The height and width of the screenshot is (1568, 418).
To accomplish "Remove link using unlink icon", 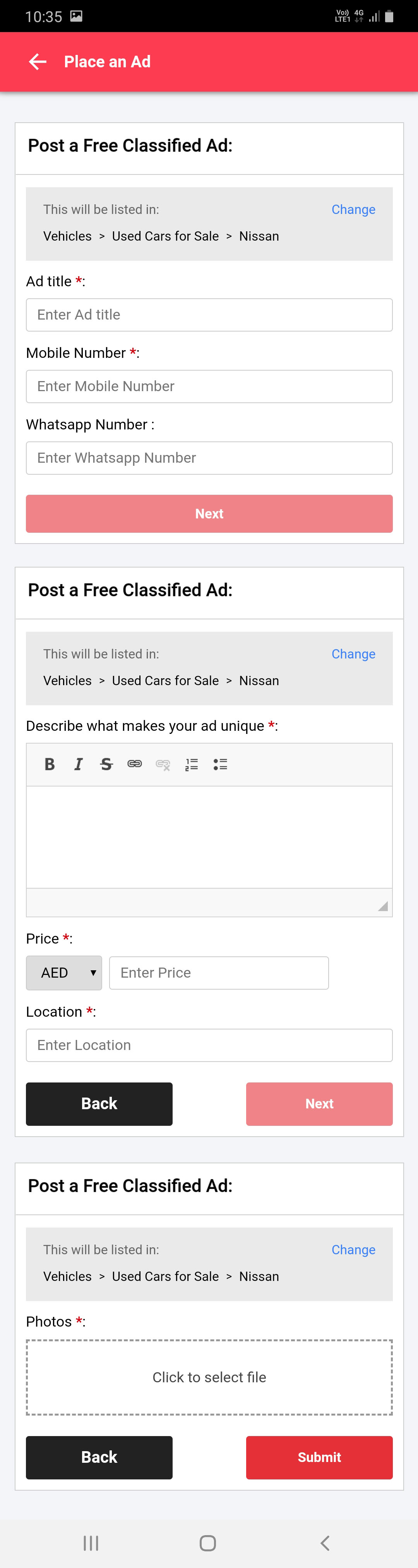I will click(x=163, y=764).
